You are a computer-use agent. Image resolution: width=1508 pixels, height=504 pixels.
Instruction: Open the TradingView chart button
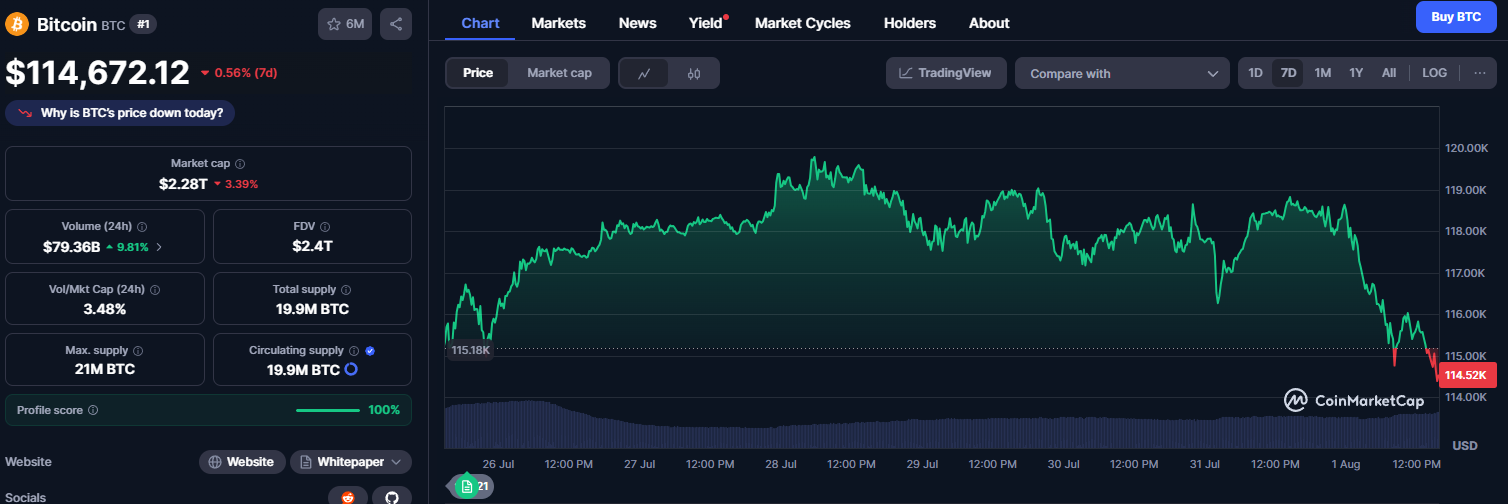click(x=946, y=73)
